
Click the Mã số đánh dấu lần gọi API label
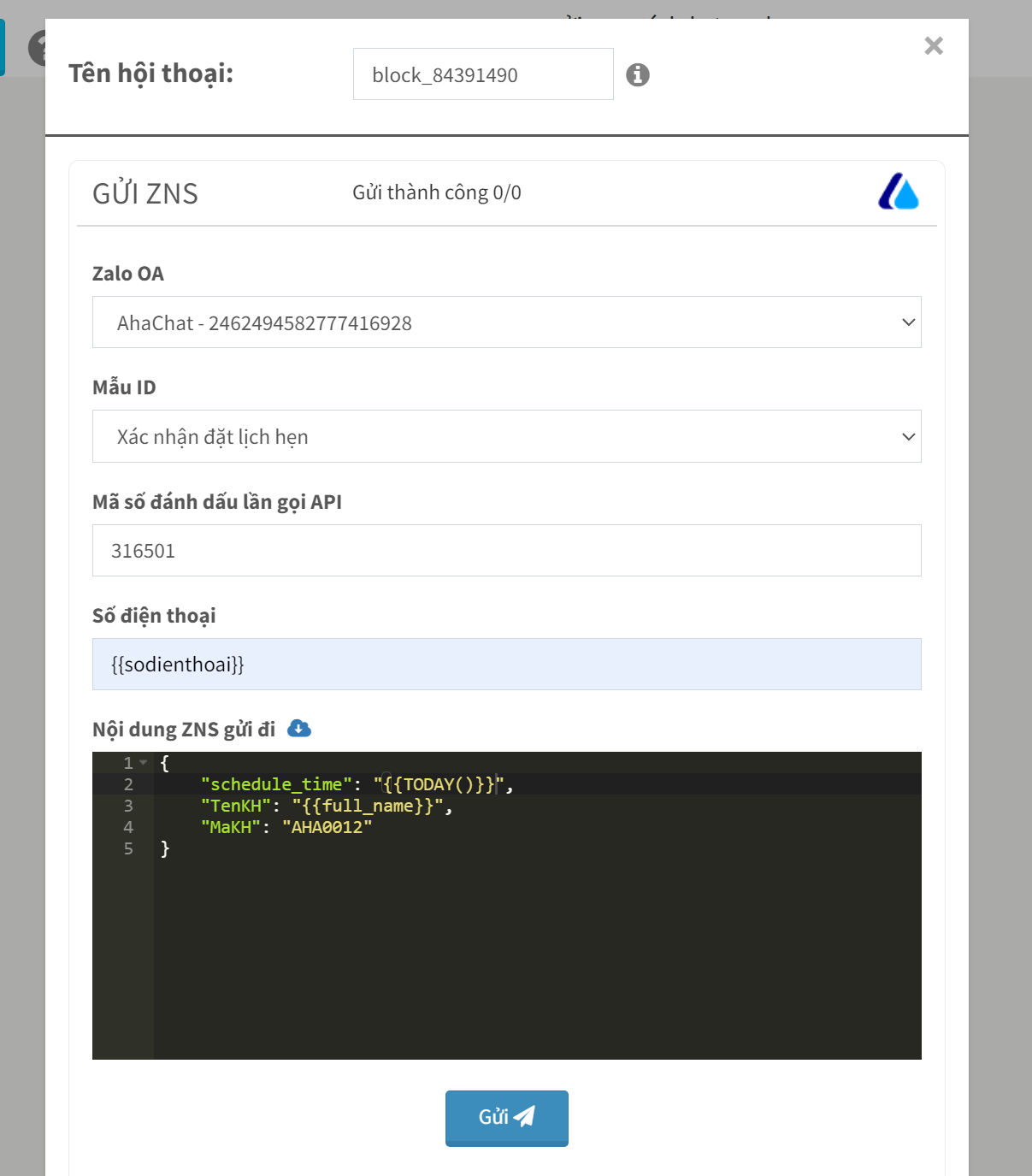(217, 502)
